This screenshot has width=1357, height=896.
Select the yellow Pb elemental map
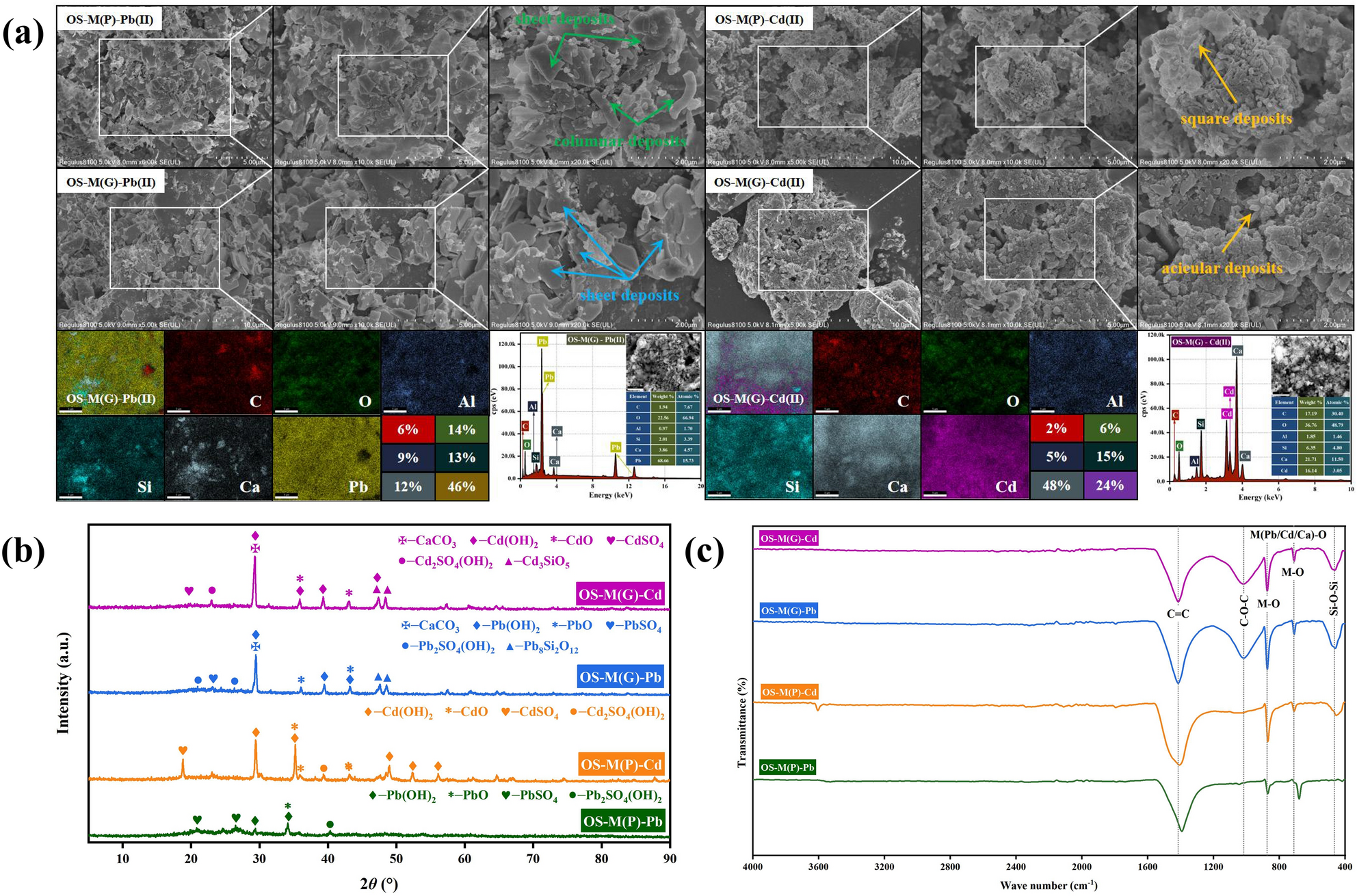(x=326, y=458)
